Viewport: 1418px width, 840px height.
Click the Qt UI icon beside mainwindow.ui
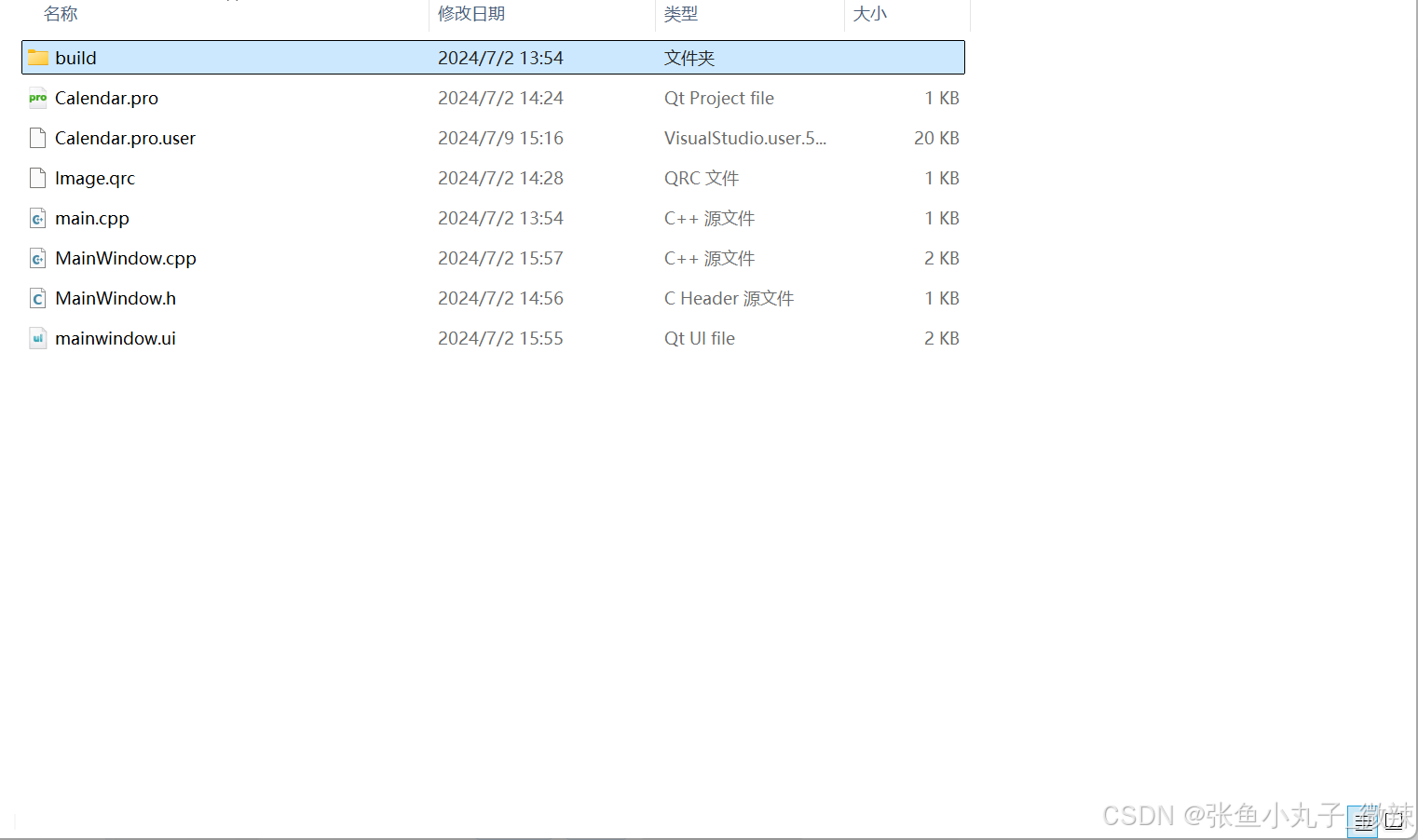[37, 338]
